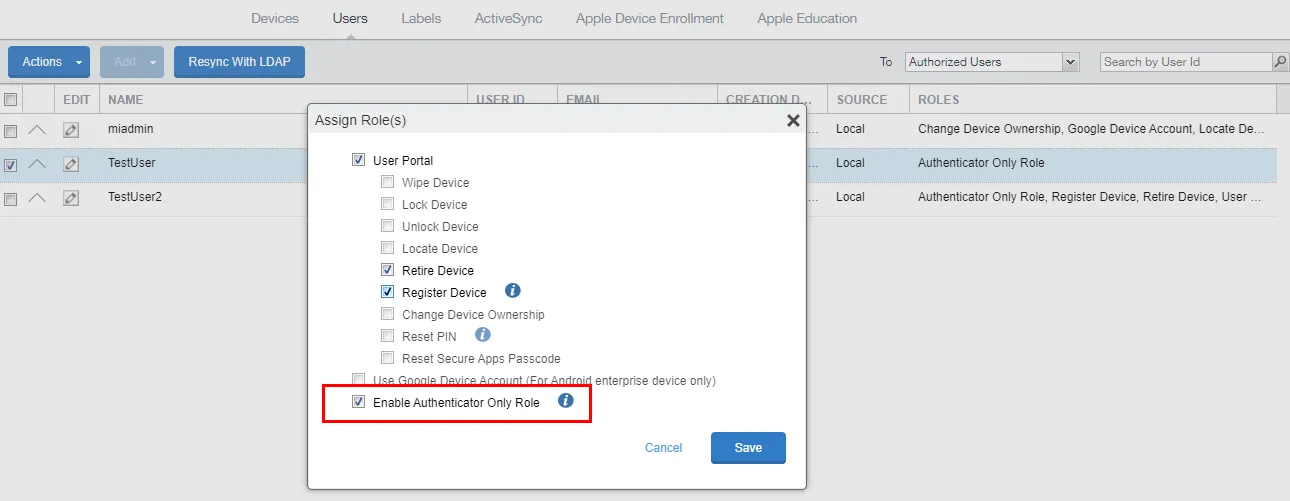Viewport: 1290px width, 501px height.
Task: Enable the Lock Device checkbox
Action: click(387, 204)
